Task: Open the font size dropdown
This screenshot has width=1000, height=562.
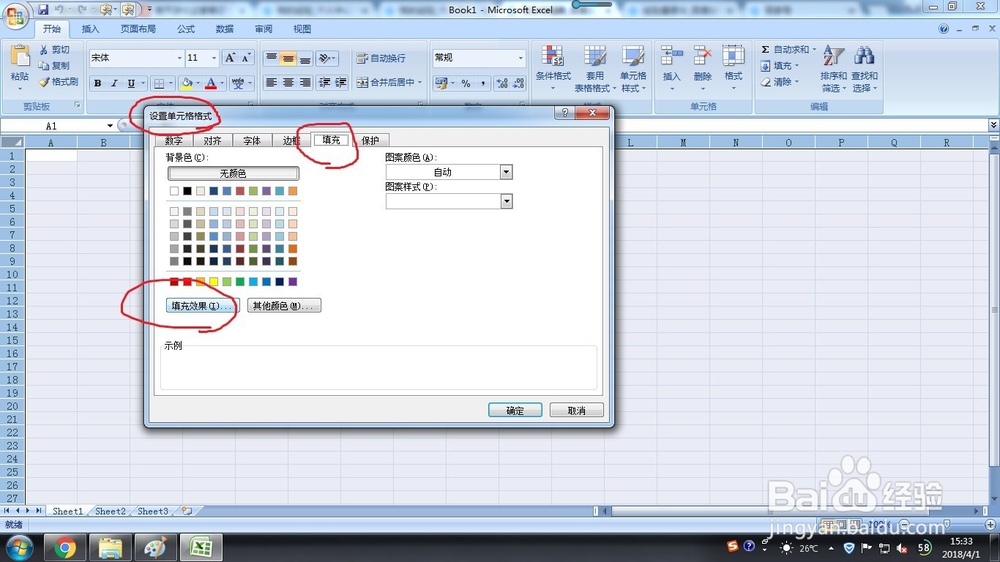Action: (214, 57)
